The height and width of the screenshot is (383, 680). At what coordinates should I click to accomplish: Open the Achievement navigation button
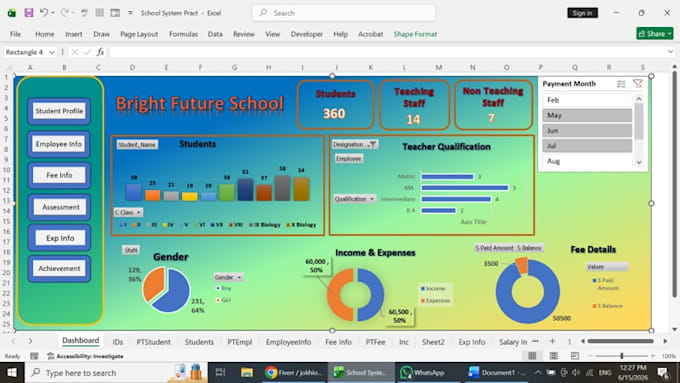click(59, 268)
